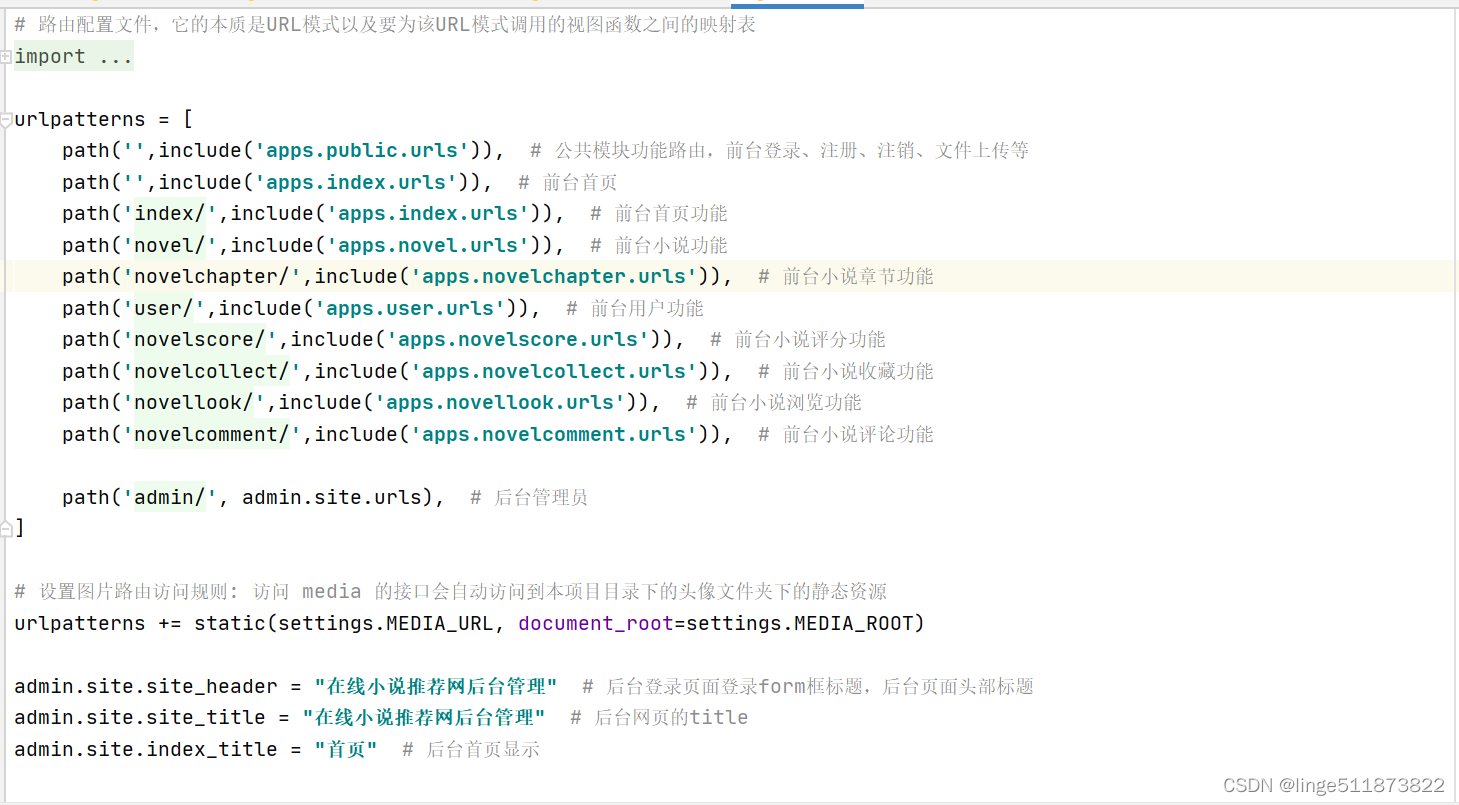Place cursor on 'urlpatterns = [' line

tap(104, 119)
